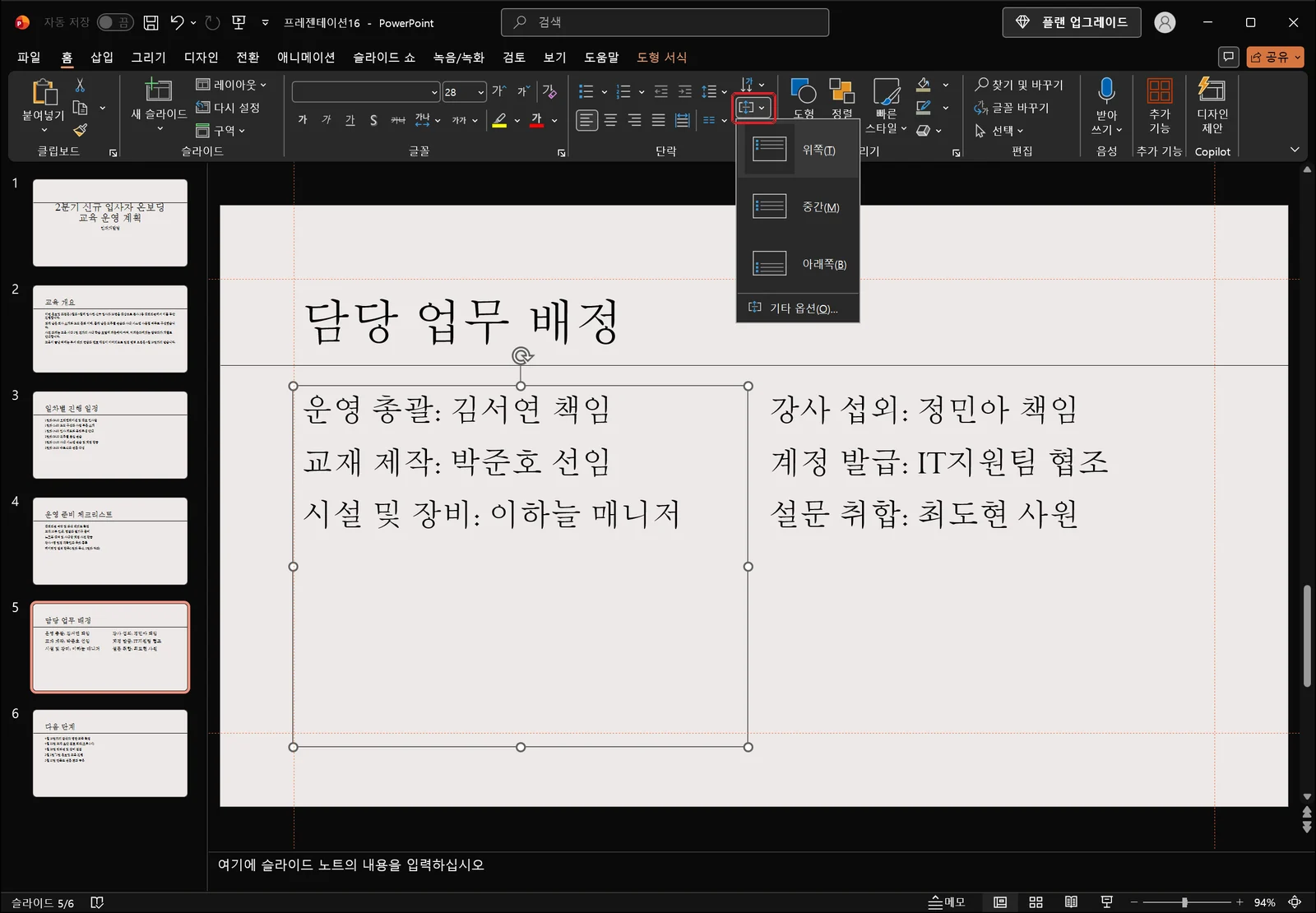Click the Format Painter brush icon
The width and height of the screenshot is (1316, 913).
click(80, 130)
